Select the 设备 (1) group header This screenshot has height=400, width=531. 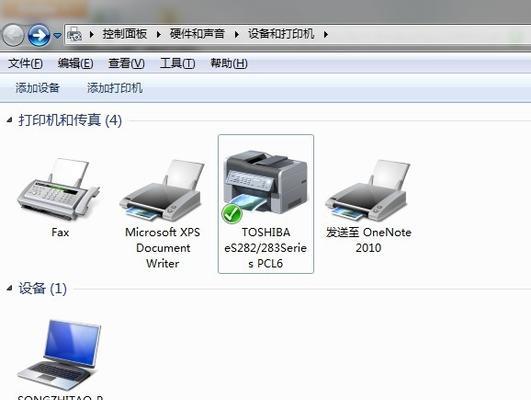[x=42, y=289]
